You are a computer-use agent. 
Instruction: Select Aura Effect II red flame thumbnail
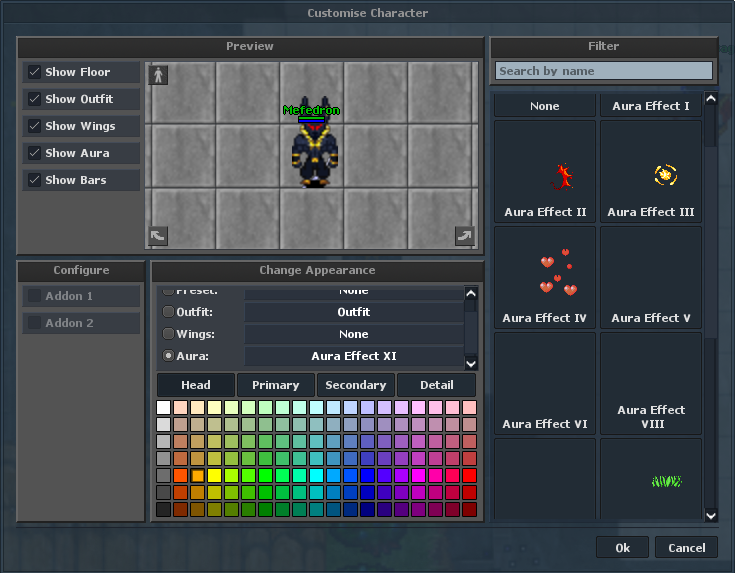pyautogui.click(x=545, y=171)
